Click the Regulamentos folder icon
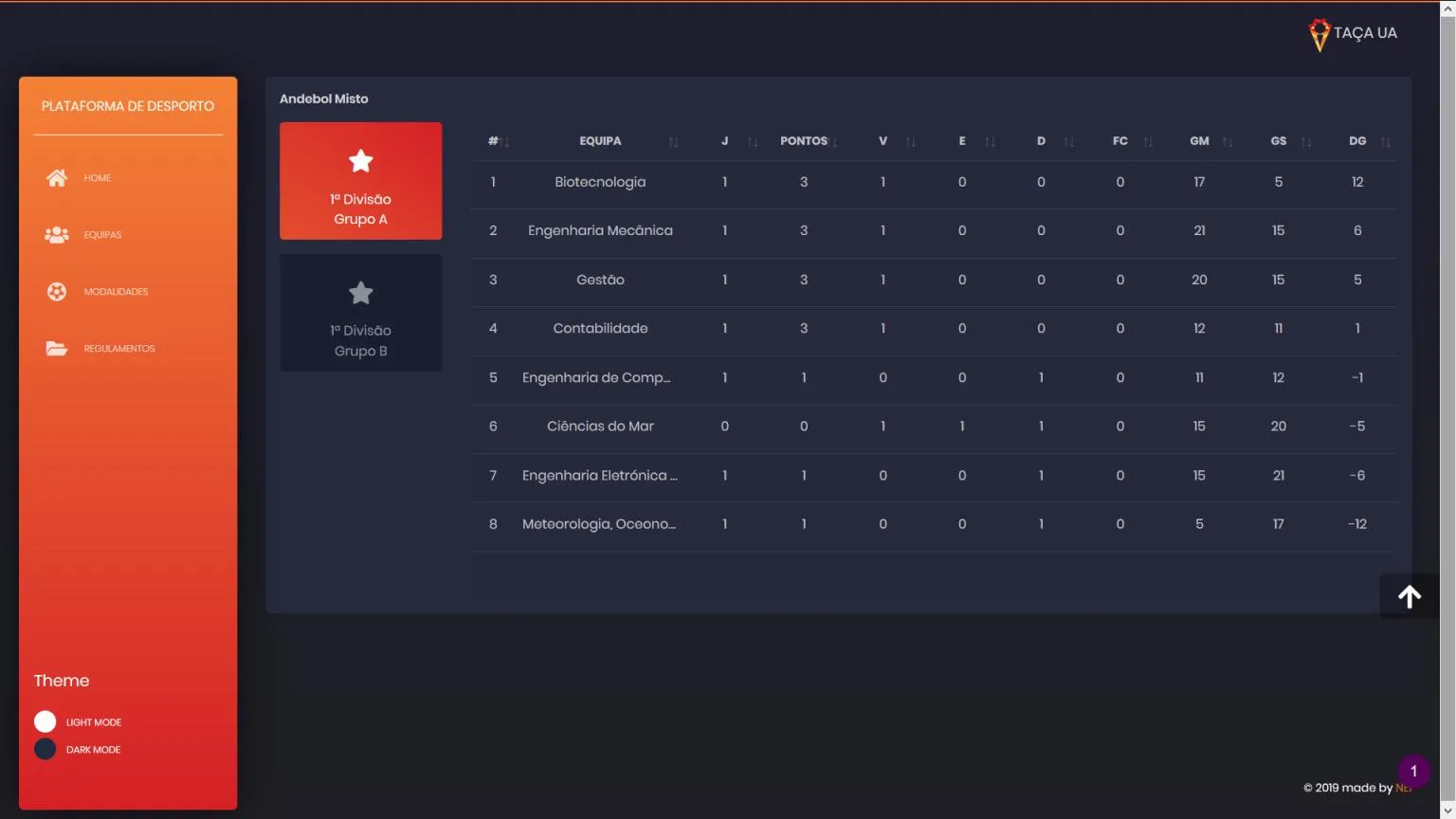Image resolution: width=1456 pixels, height=819 pixels. click(x=57, y=349)
